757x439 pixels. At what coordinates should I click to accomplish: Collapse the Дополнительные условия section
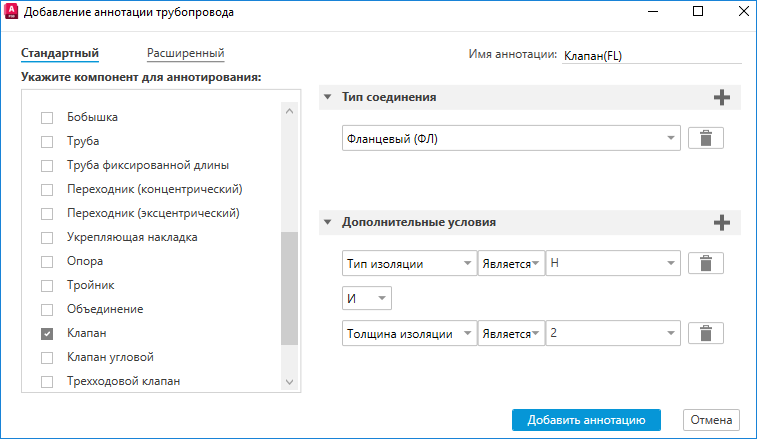pyautogui.click(x=328, y=223)
